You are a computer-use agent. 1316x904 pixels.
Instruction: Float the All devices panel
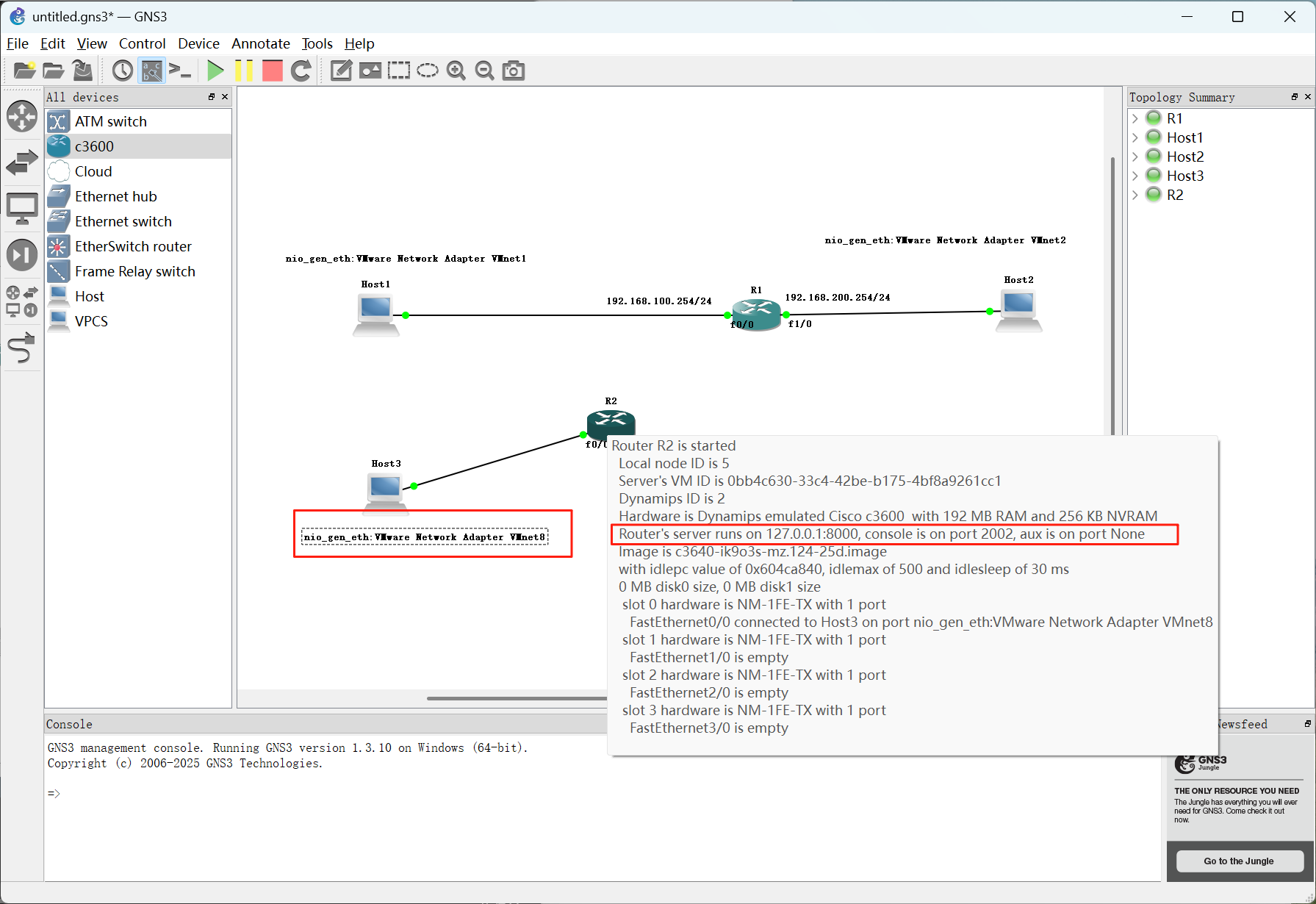pyautogui.click(x=212, y=97)
